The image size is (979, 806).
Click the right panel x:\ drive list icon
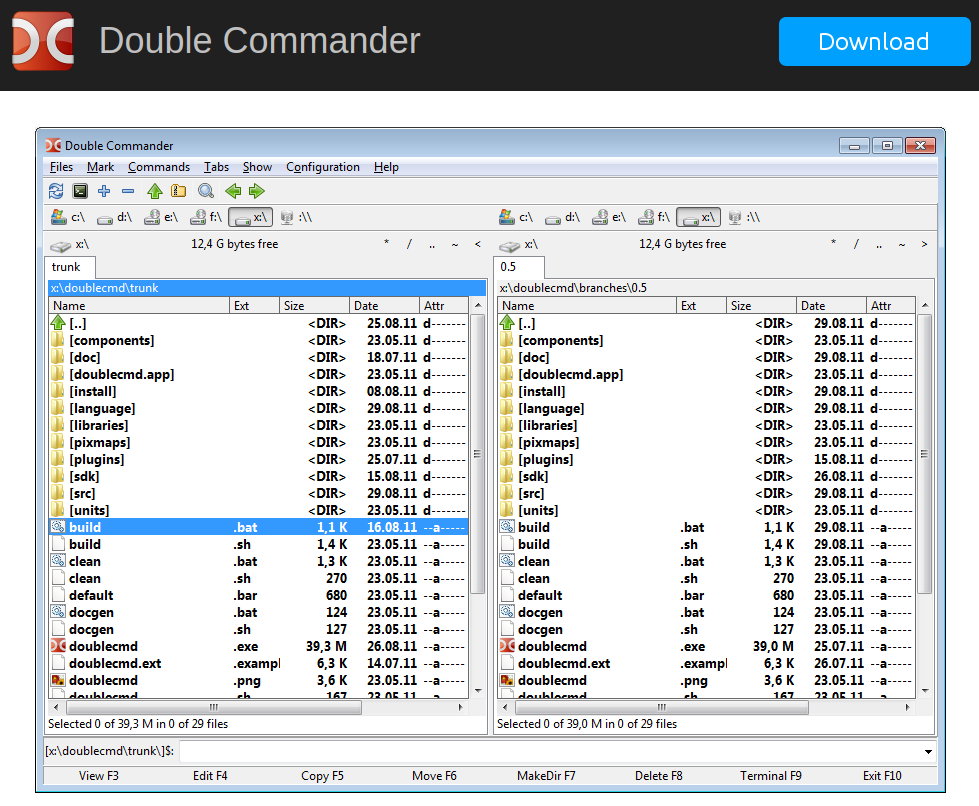click(x=509, y=245)
